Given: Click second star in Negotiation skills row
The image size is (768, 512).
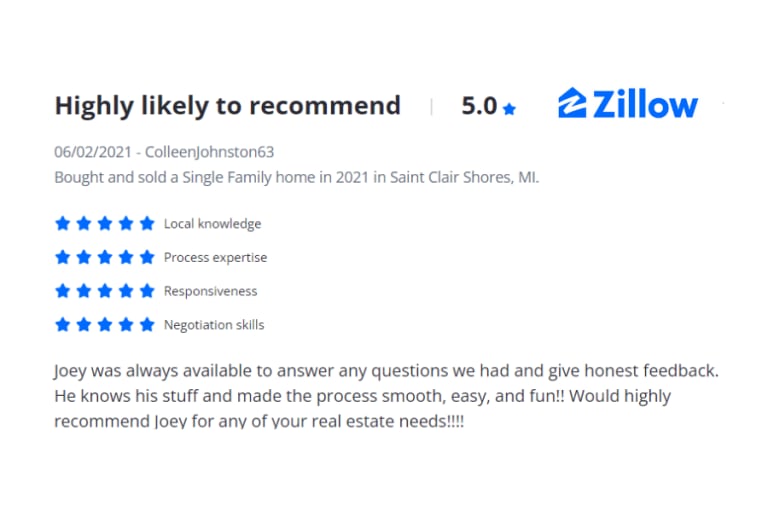Looking at the screenshot, I should (x=83, y=325).
